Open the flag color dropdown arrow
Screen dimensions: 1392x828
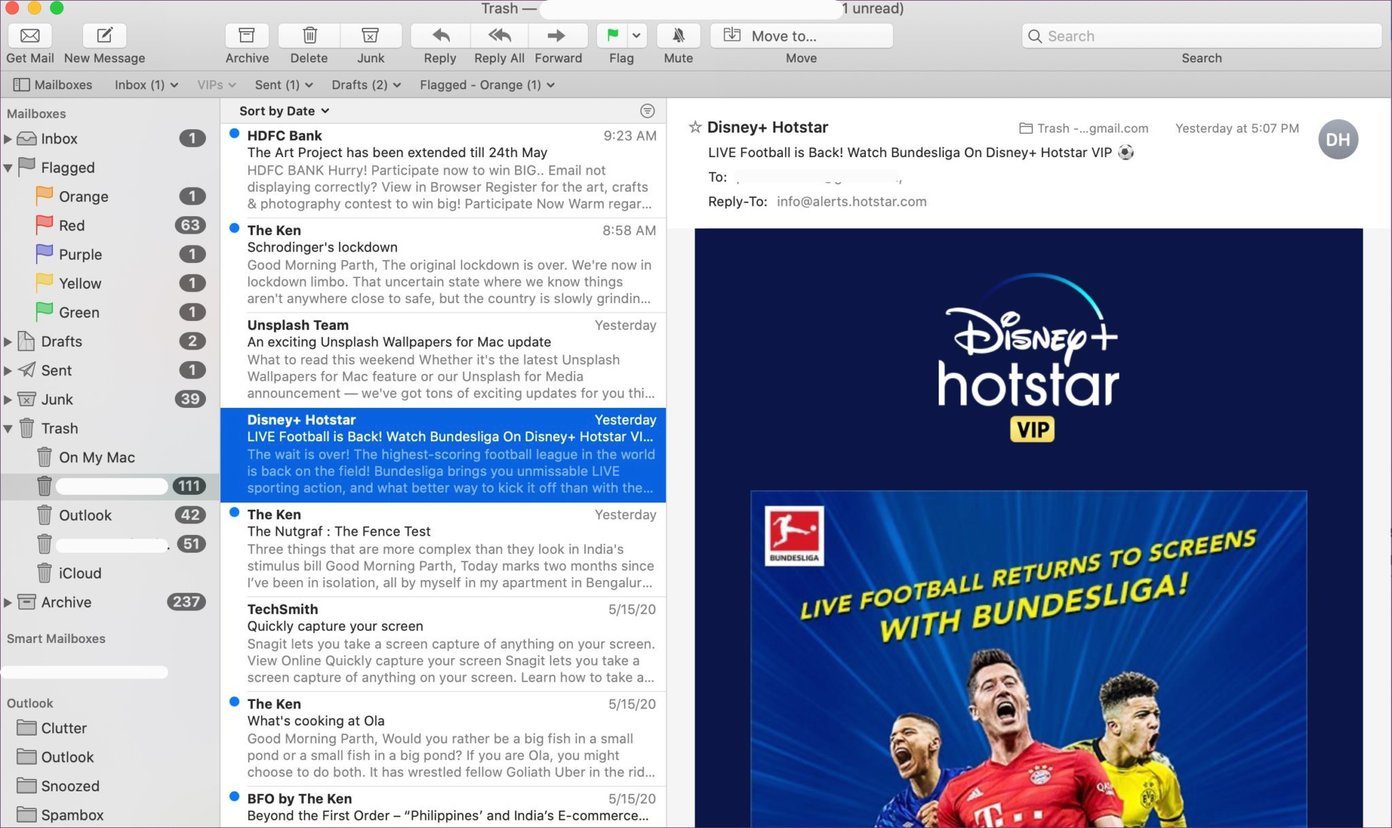coord(637,36)
